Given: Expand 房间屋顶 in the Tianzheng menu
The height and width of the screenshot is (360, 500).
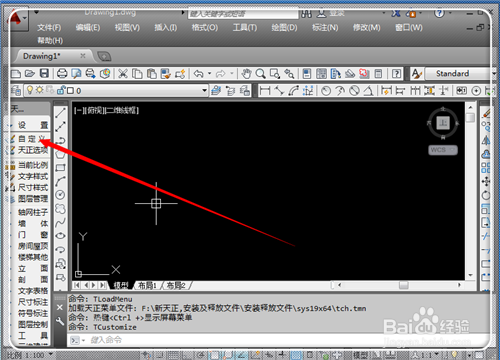Looking at the screenshot, I should pyautogui.click(x=33, y=246).
